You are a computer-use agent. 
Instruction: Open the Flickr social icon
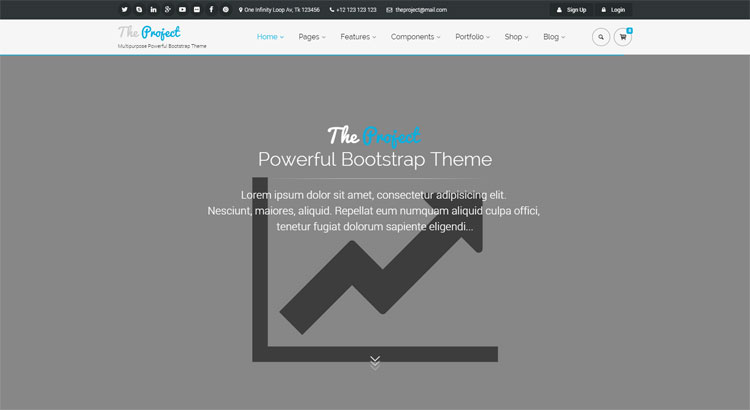coord(197,10)
